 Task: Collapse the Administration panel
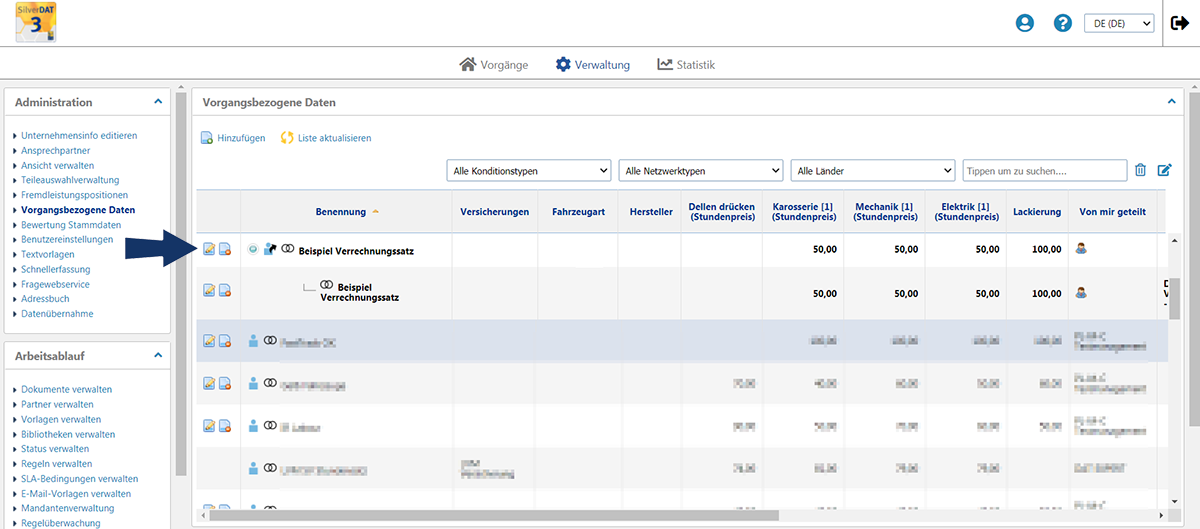(x=157, y=102)
